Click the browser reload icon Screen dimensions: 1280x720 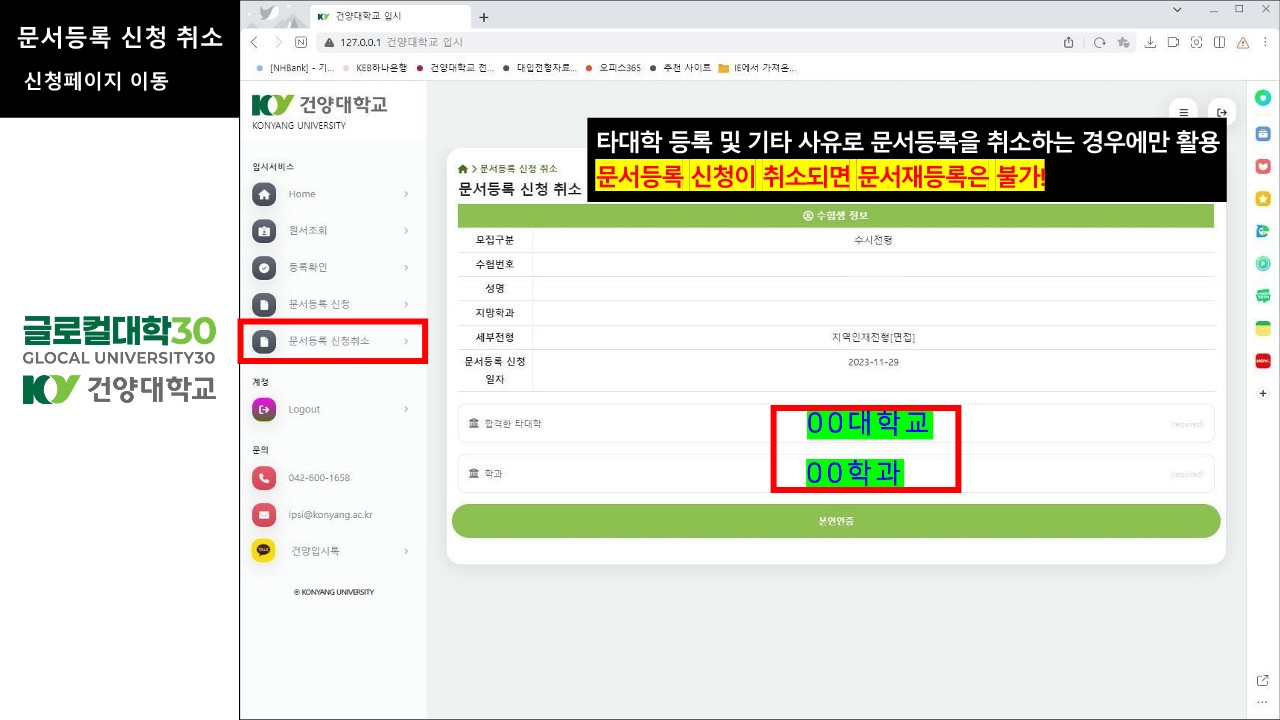pos(1099,42)
